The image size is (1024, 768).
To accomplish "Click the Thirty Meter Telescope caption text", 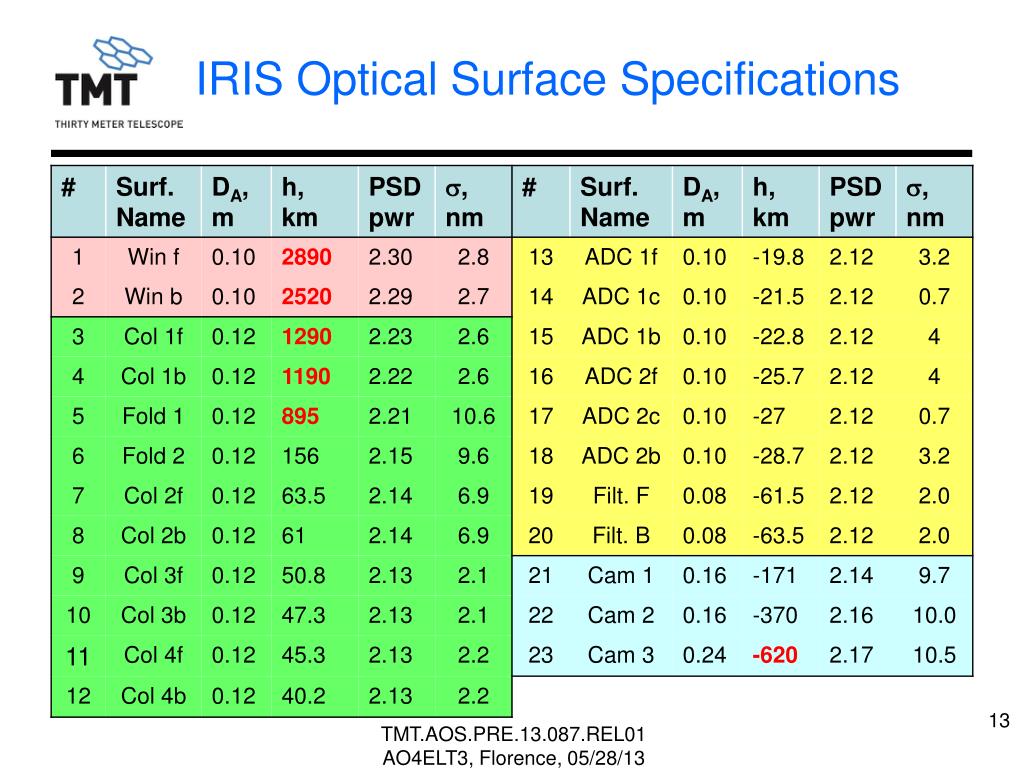I will click(119, 124).
